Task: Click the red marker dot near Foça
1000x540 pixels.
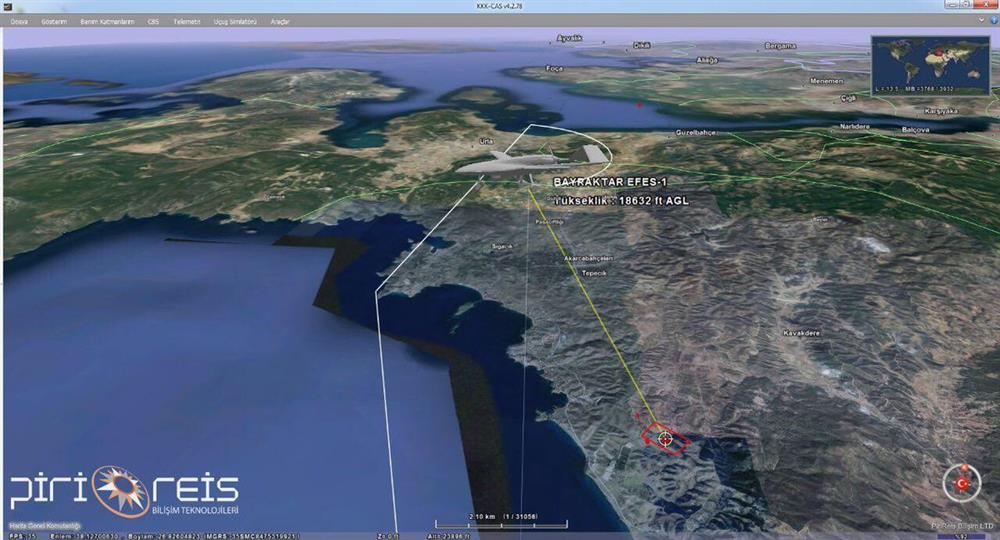Action: click(639, 104)
